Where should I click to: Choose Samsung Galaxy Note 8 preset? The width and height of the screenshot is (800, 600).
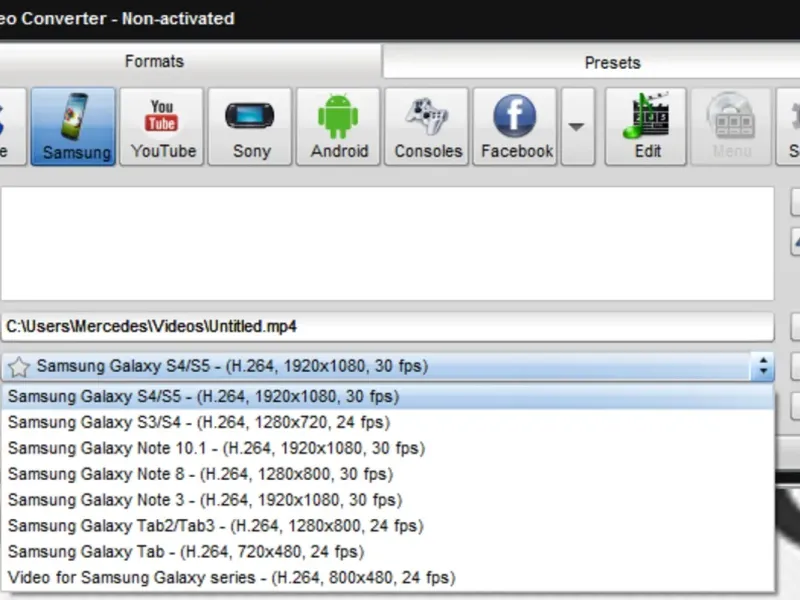[x=388, y=474]
